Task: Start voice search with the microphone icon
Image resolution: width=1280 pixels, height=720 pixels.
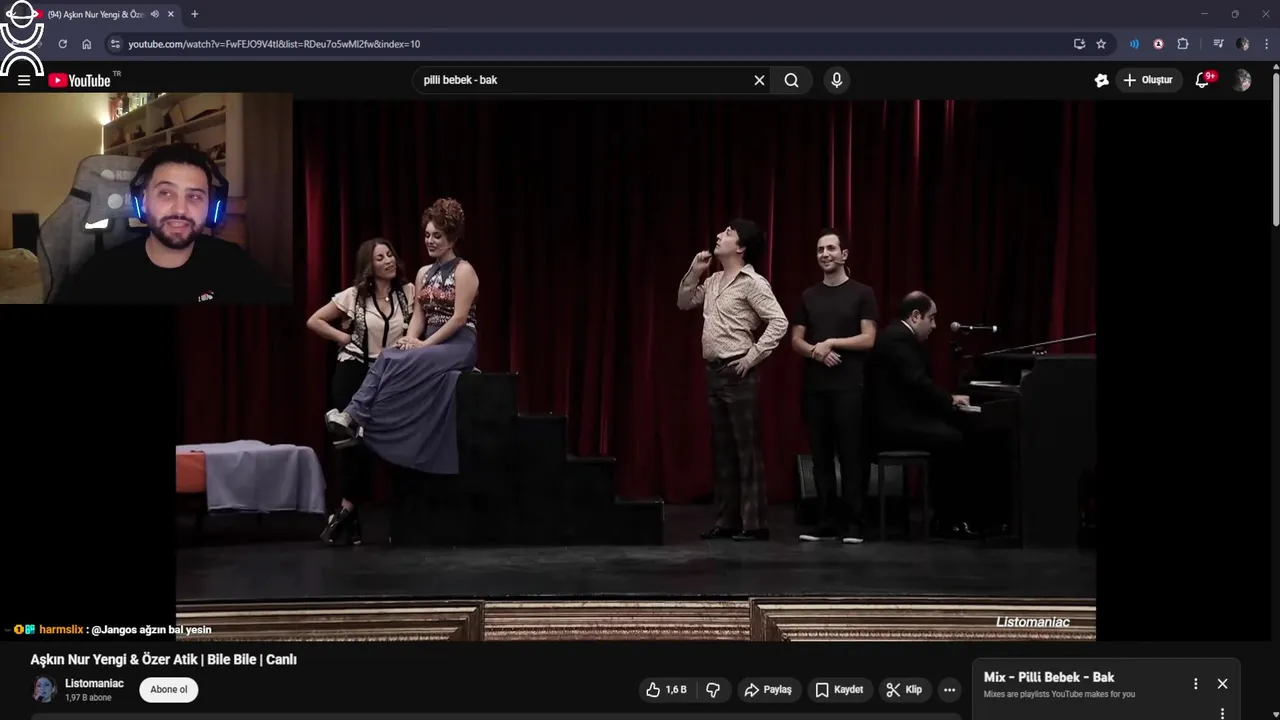Action: [837, 80]
